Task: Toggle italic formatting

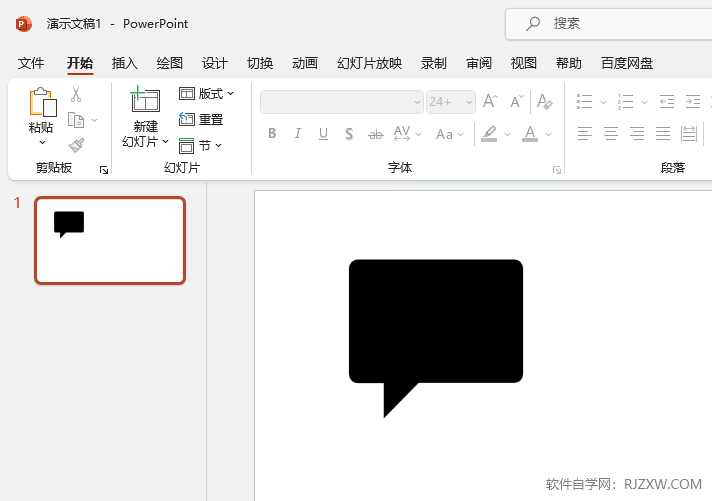Action: click(x=297, y=134)
